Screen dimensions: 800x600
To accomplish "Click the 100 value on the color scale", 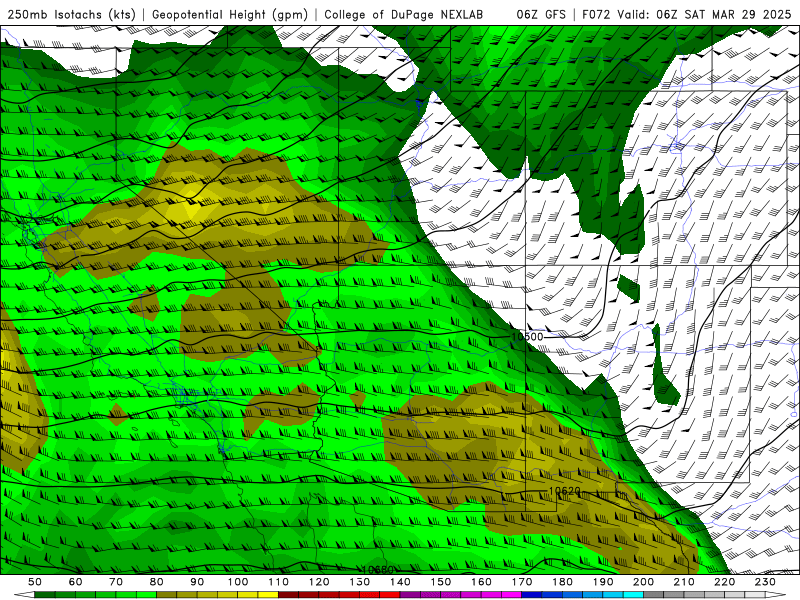I will (x=238, y=582).
